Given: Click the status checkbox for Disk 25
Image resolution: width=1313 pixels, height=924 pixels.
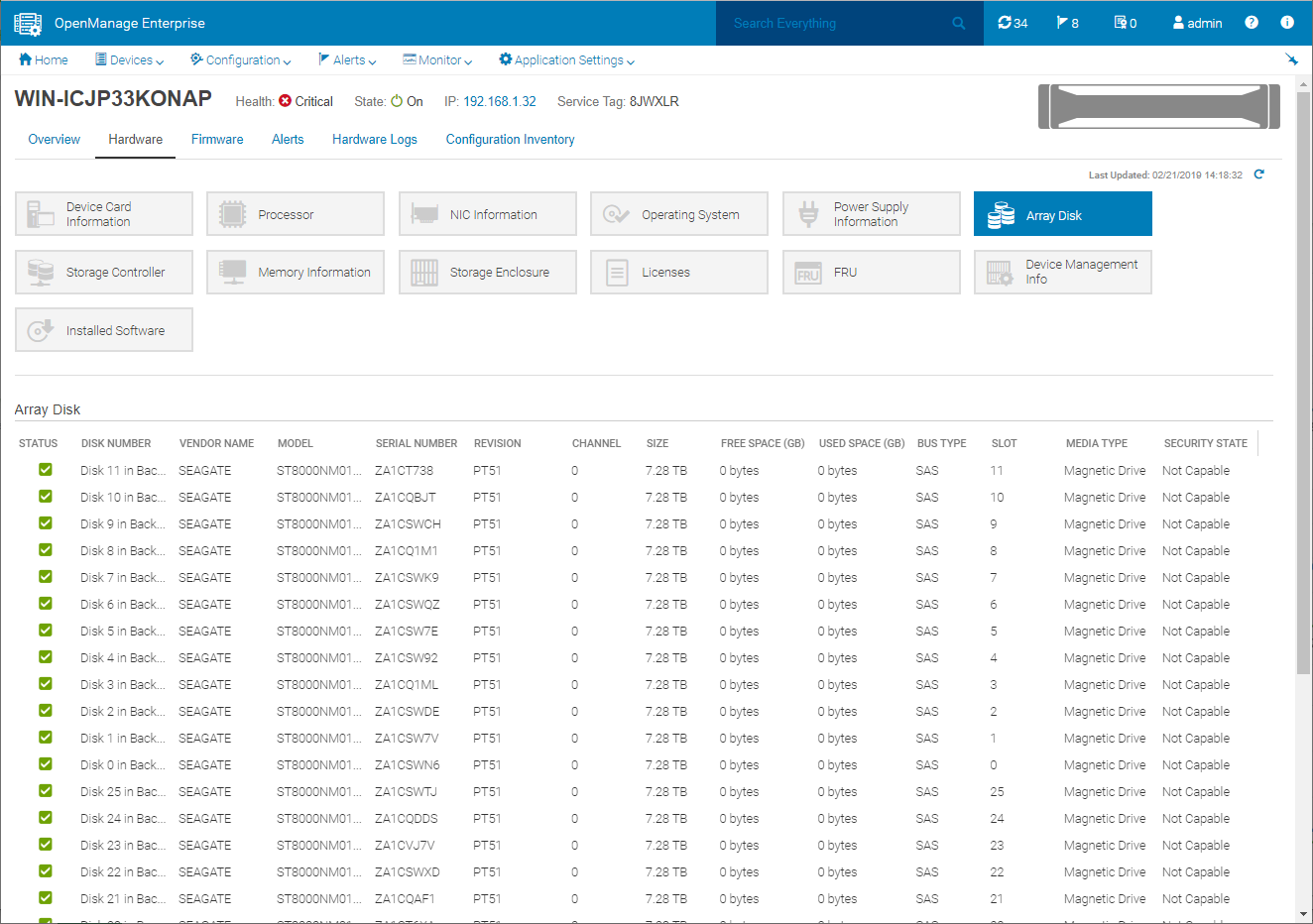Looking at the screenshot, I should pyautogui.click(x=46, y=791).
